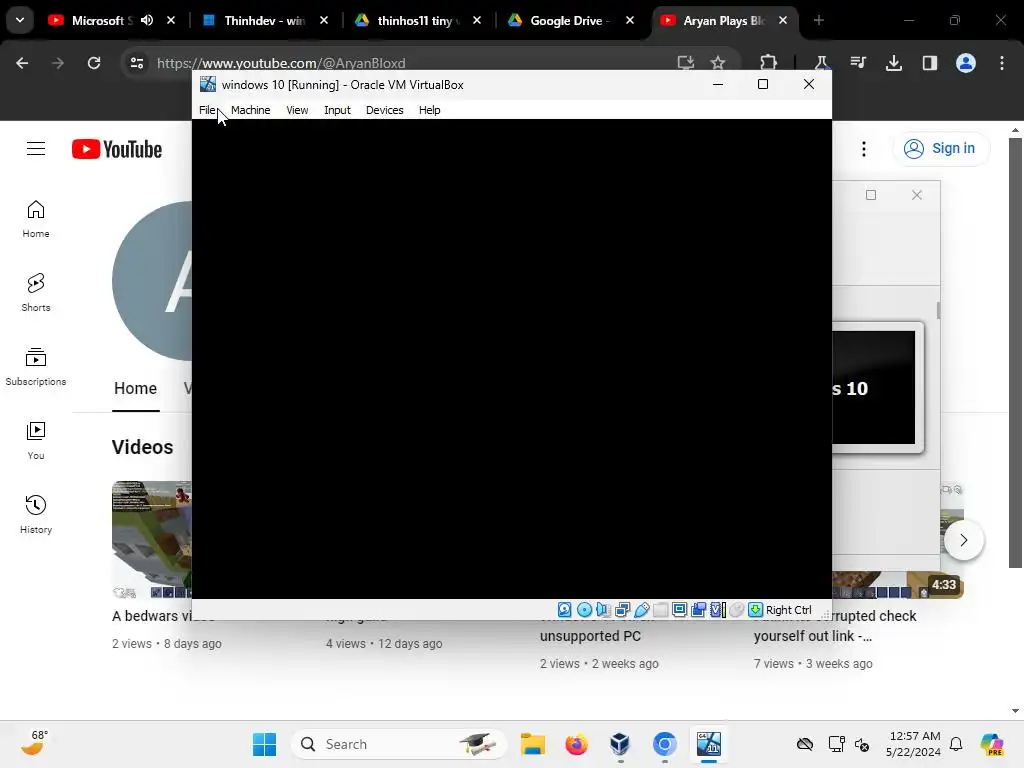Open the A bedwars video thumbnail
Screen dimensions: 1024x768
pos(152,539)
